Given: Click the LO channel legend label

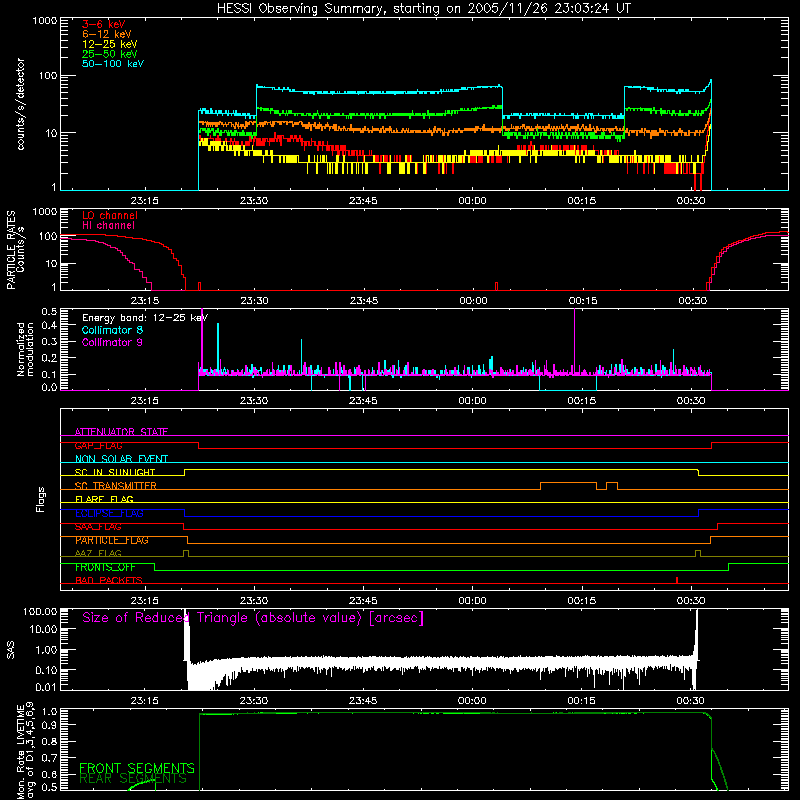Looking at the screenshot, I should 110,215.
